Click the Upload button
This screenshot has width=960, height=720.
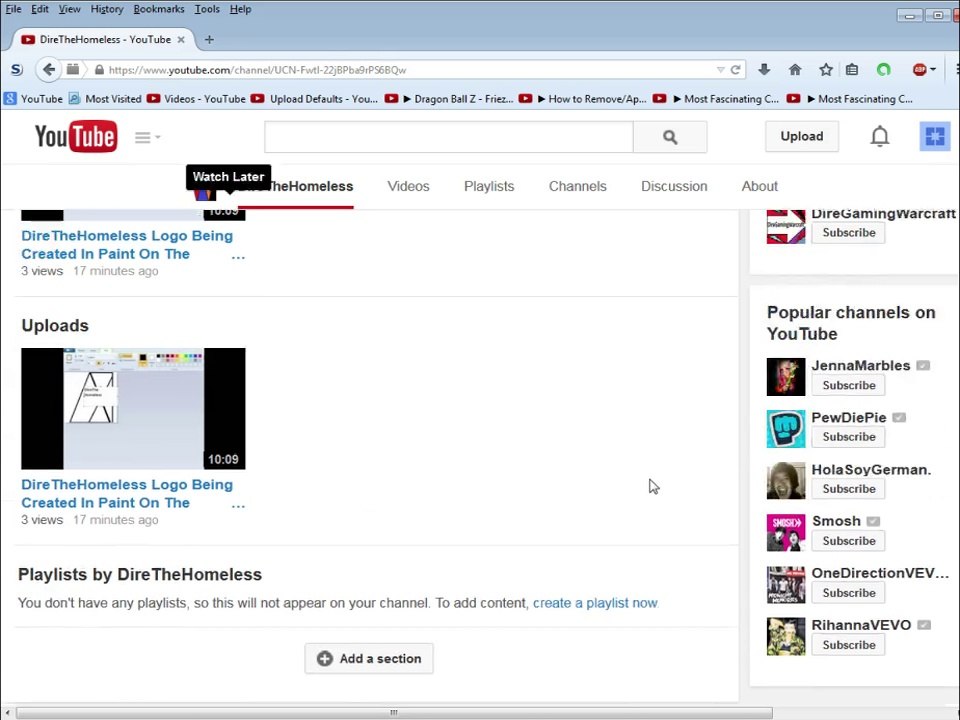801,136
